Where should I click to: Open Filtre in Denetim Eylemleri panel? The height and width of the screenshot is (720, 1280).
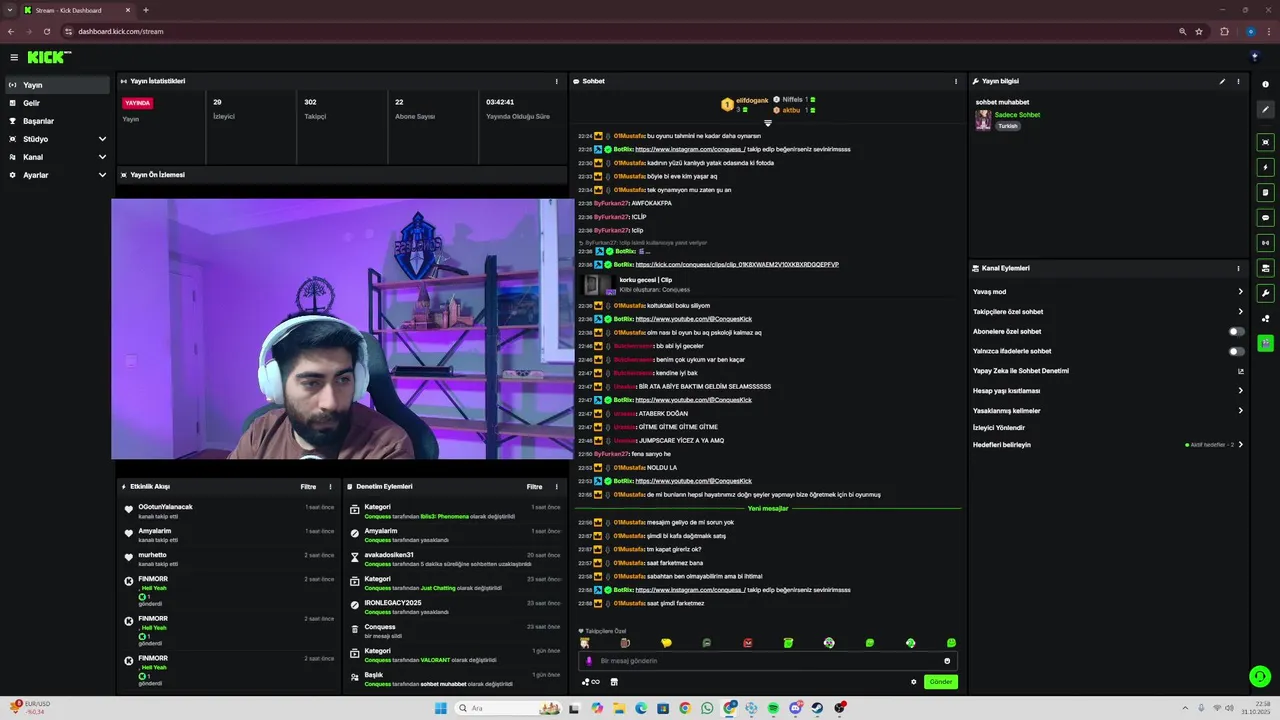[535, 487]
